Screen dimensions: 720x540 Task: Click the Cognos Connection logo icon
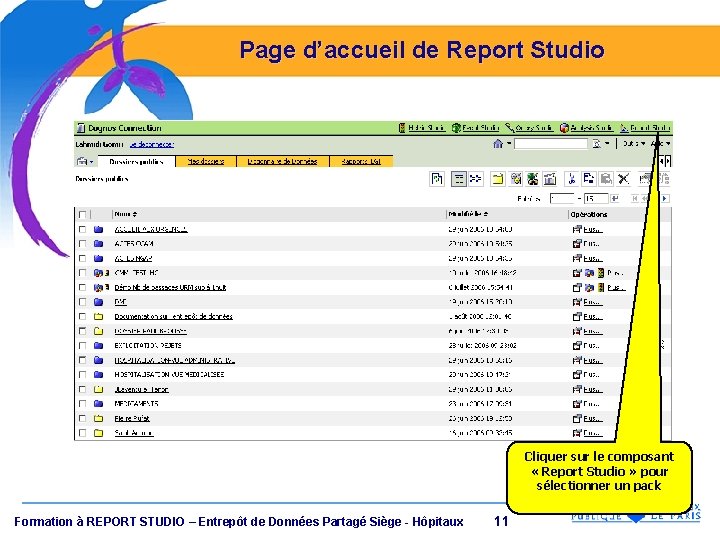(81, 128)
